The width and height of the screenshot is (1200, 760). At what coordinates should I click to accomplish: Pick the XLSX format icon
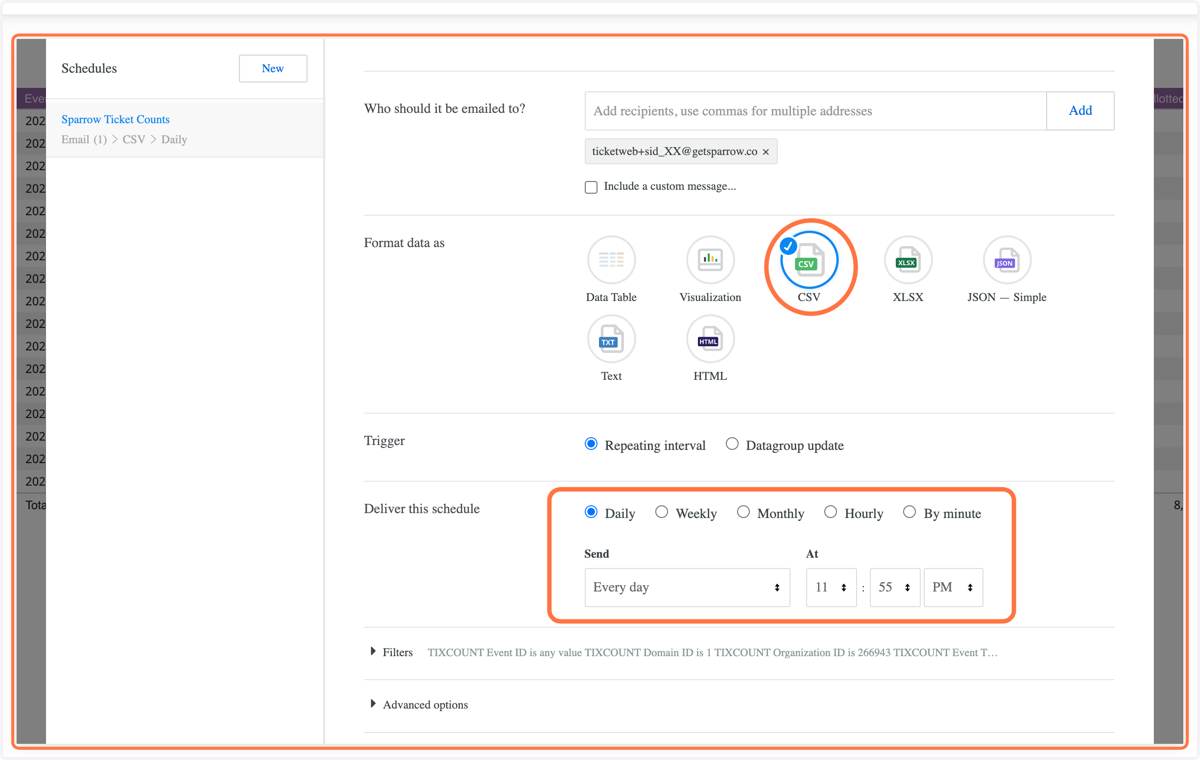tap(908, 260)
